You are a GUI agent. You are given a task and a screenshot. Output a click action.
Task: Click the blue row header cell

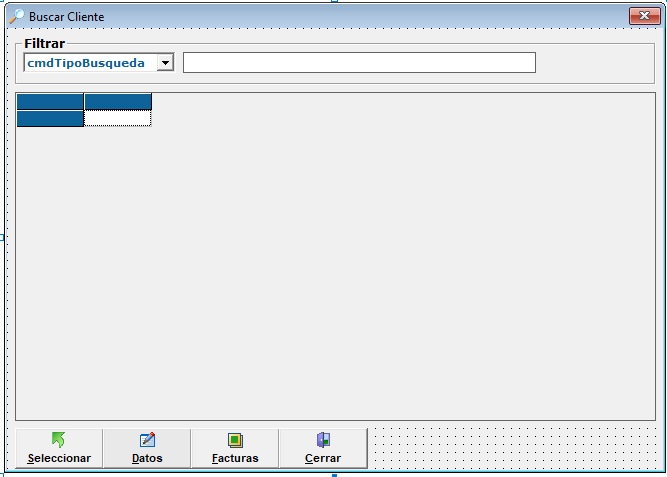(50, 118)
